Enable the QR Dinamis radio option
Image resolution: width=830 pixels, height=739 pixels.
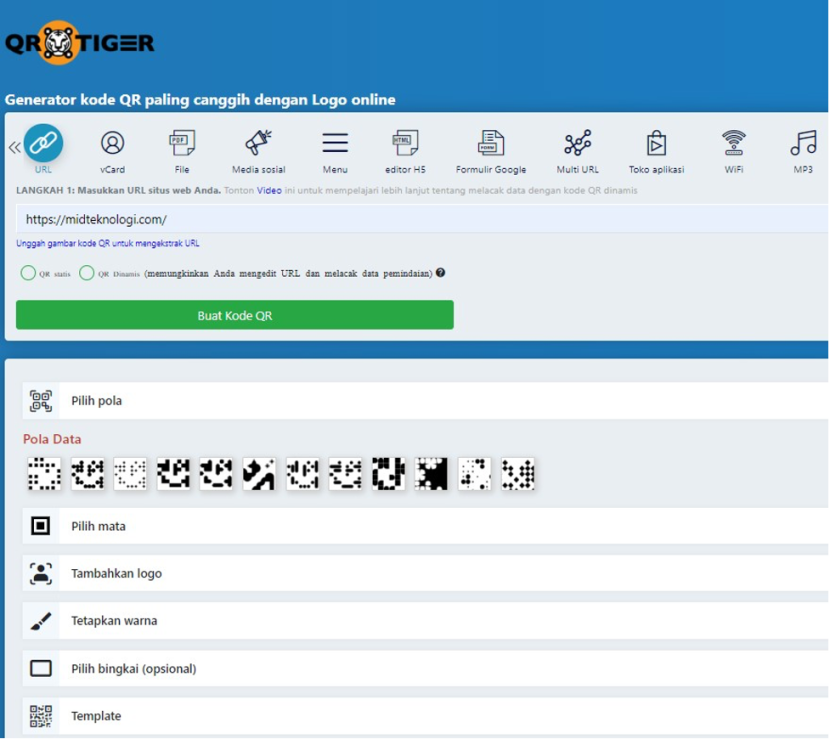tap(87, 273)
